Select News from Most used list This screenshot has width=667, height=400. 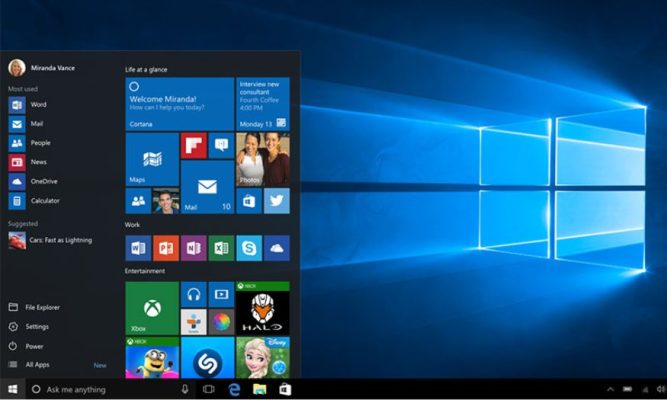coord(38,162)
